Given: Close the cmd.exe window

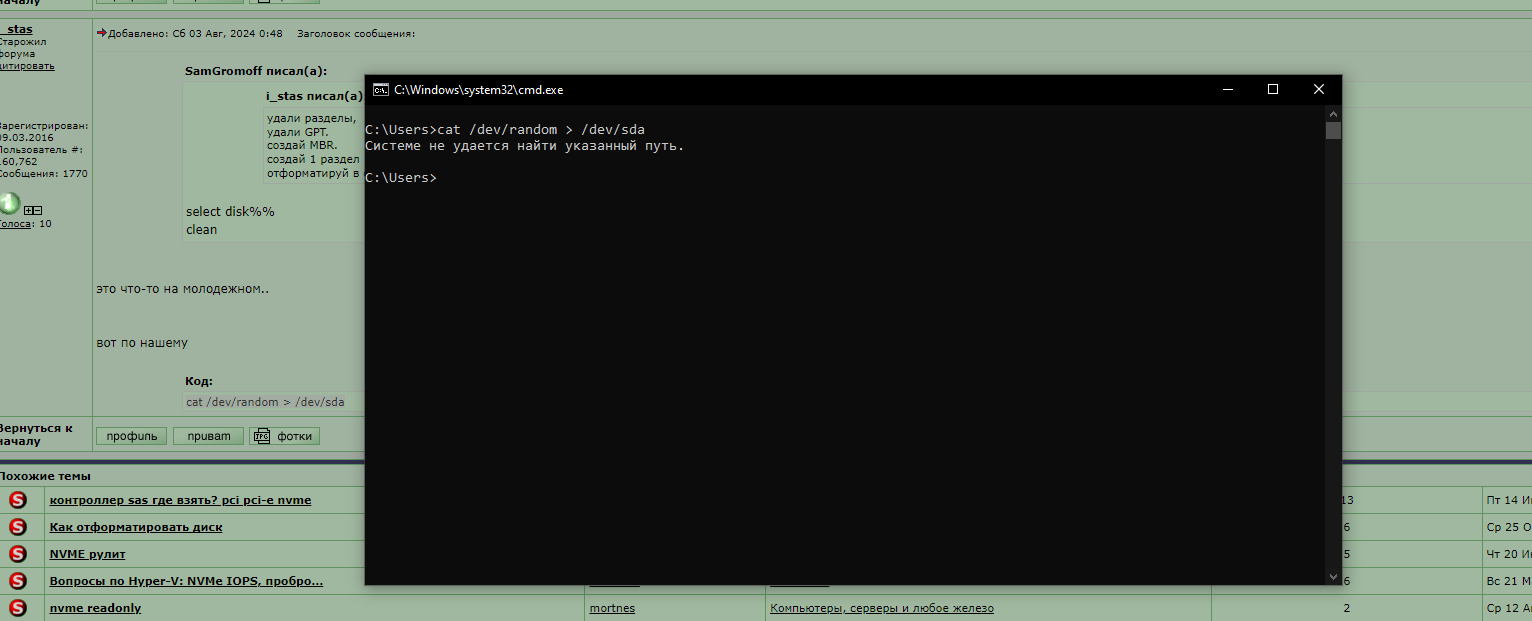Looking at the screenshot, I should (x=1319, y=89).
